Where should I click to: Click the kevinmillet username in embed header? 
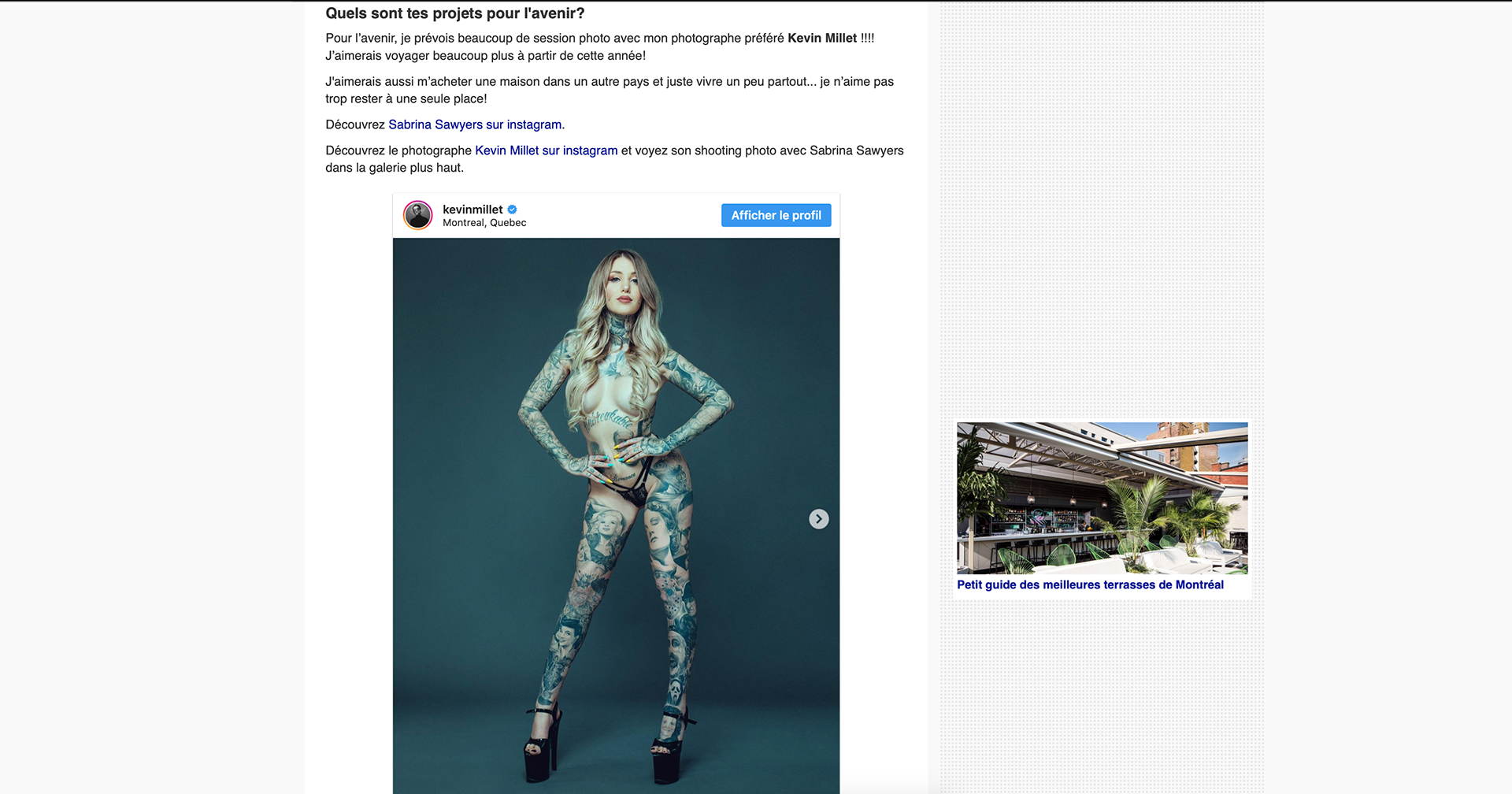coord(472,210)
